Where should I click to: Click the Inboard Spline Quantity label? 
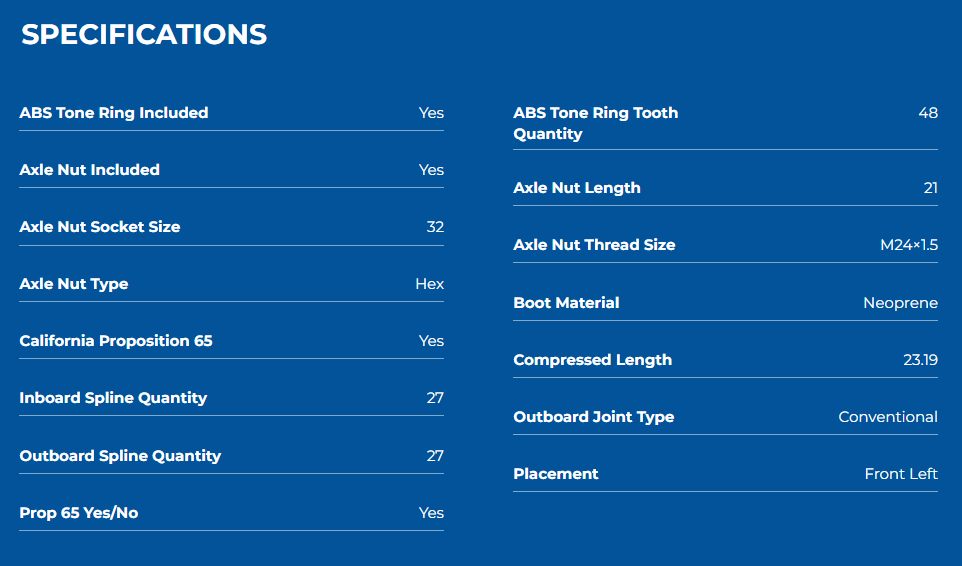114,398
